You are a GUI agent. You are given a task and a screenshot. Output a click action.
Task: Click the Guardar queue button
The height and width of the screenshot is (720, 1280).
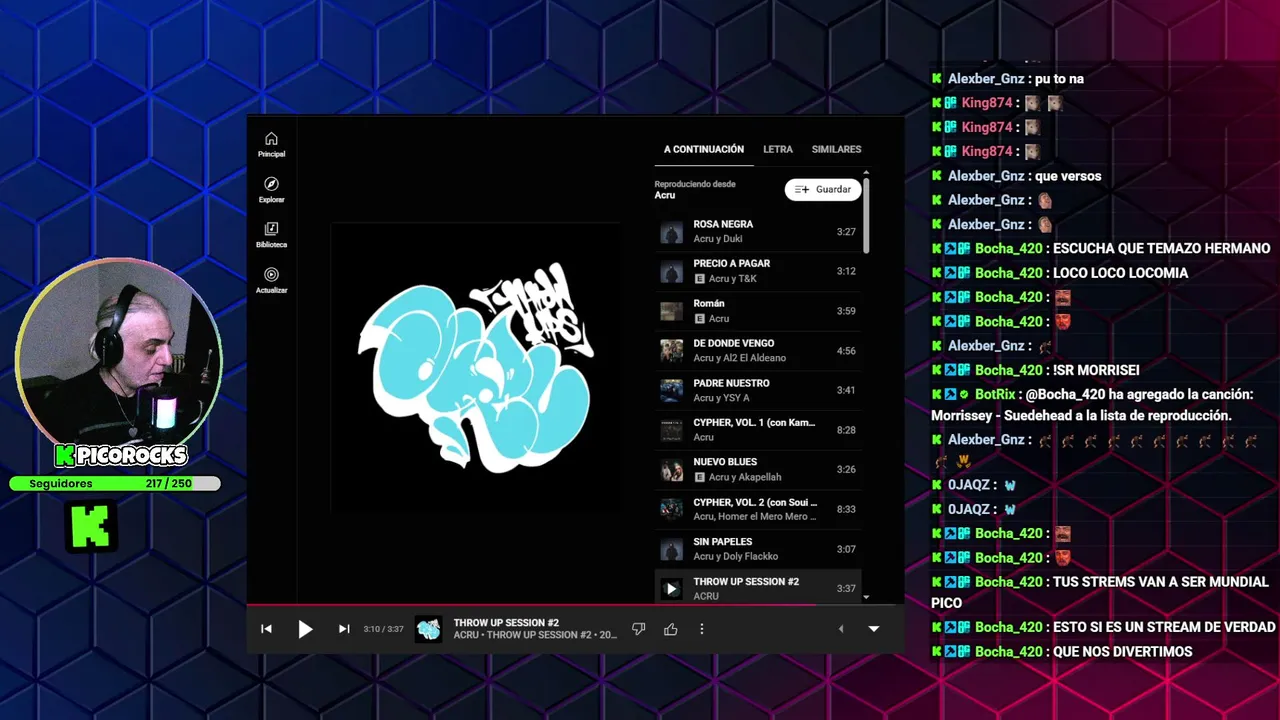[823, 189]
